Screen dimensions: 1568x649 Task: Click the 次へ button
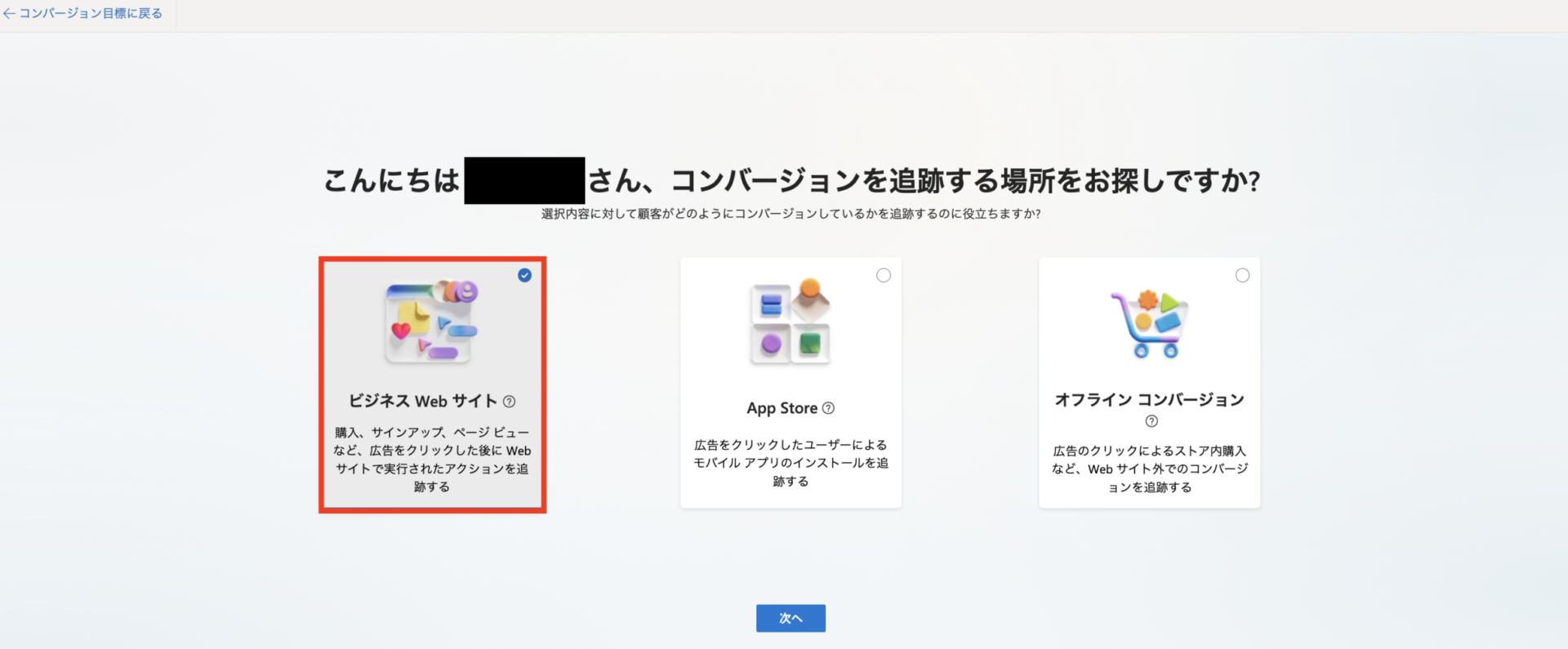tap(791, 618)
